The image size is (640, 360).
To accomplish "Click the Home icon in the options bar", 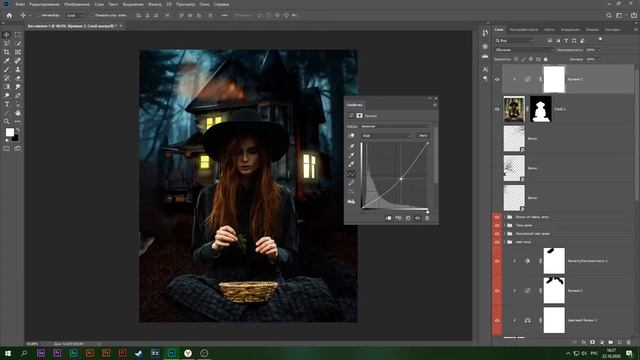I will (x=9, y=15).
